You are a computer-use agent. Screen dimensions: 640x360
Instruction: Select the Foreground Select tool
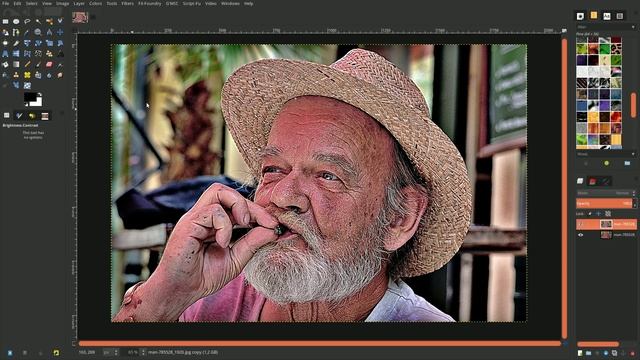[x=5, y=32]
